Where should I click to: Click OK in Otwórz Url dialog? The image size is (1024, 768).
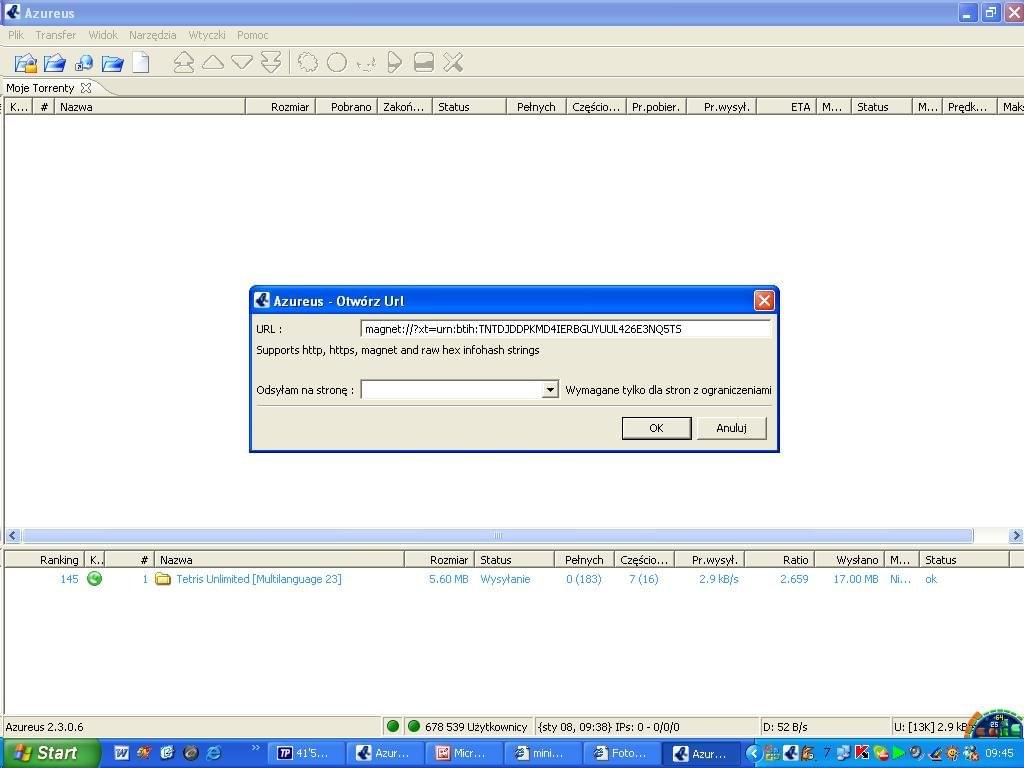[x=656, y=428]
